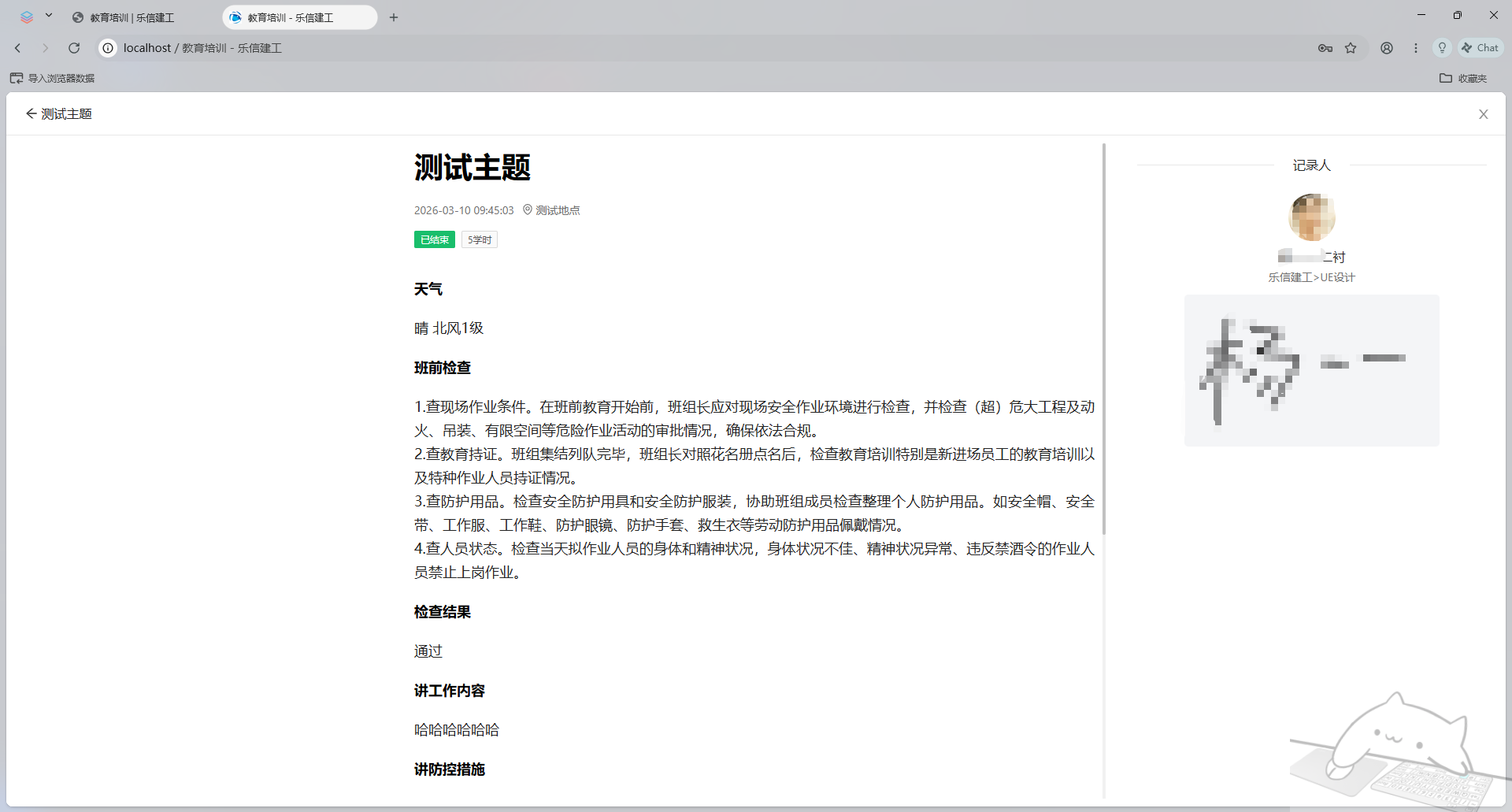Click the recorder's avatar photo
Screen dimensions: 1512x812
pyautogui.click(x=1311, y=217)
